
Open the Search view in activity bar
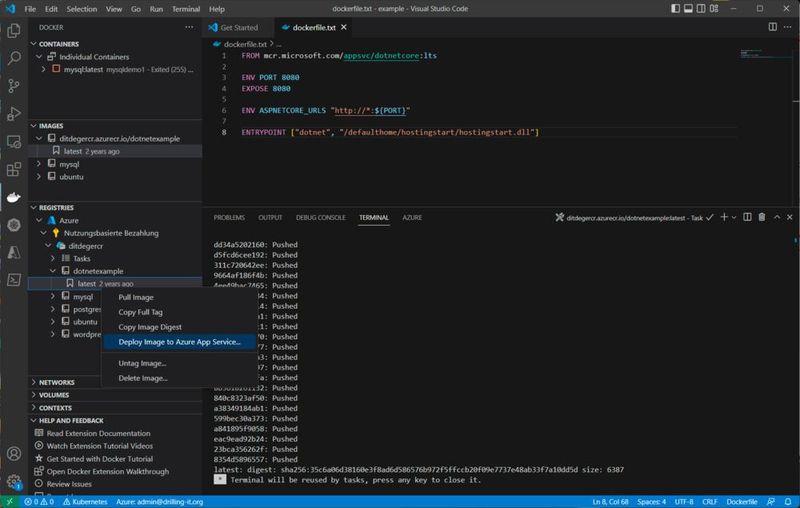(x=14, y=58)
